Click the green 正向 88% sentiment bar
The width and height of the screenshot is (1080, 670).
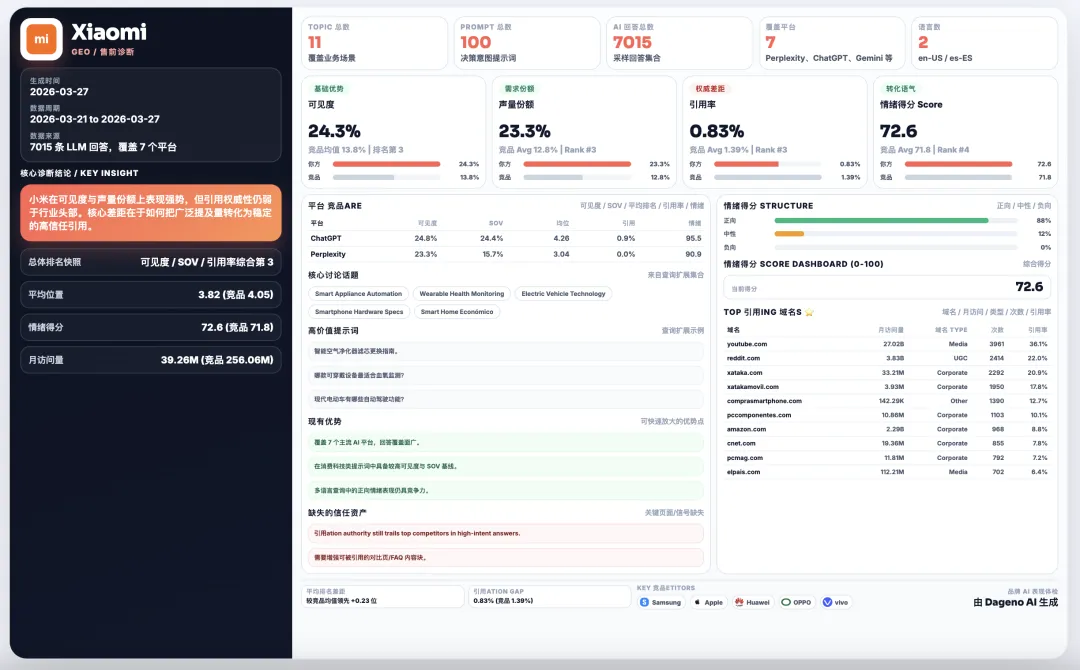pyautogui.click(x=881, y=220)
